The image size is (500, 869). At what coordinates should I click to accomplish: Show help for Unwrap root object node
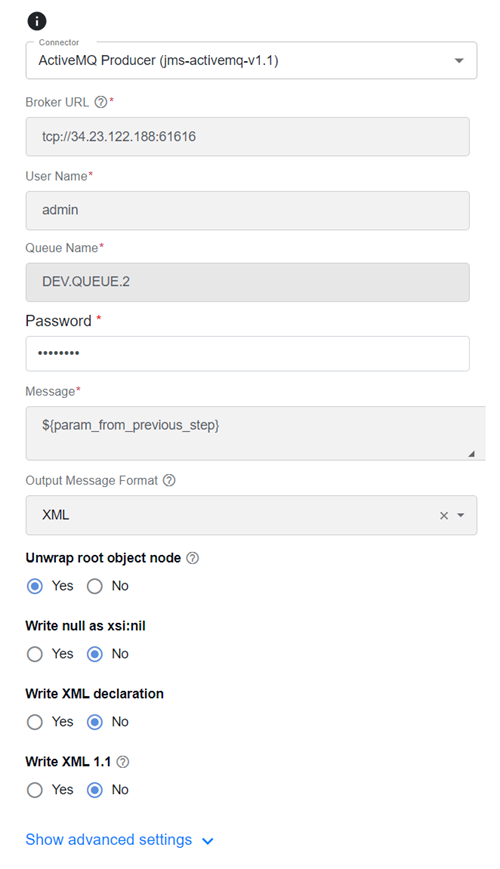pyautogui.click(x=192, y=558)
